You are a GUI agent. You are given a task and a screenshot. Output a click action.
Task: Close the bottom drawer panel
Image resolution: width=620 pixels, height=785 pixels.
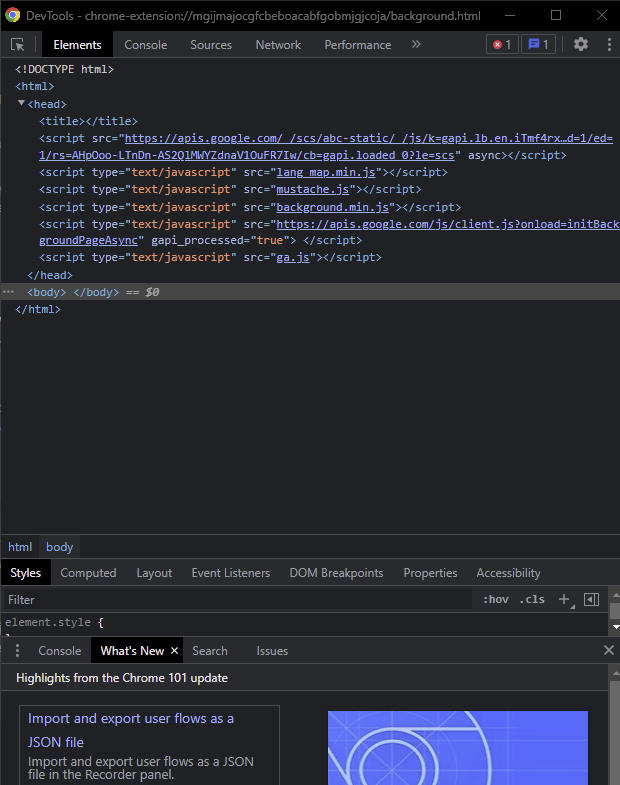608,650
